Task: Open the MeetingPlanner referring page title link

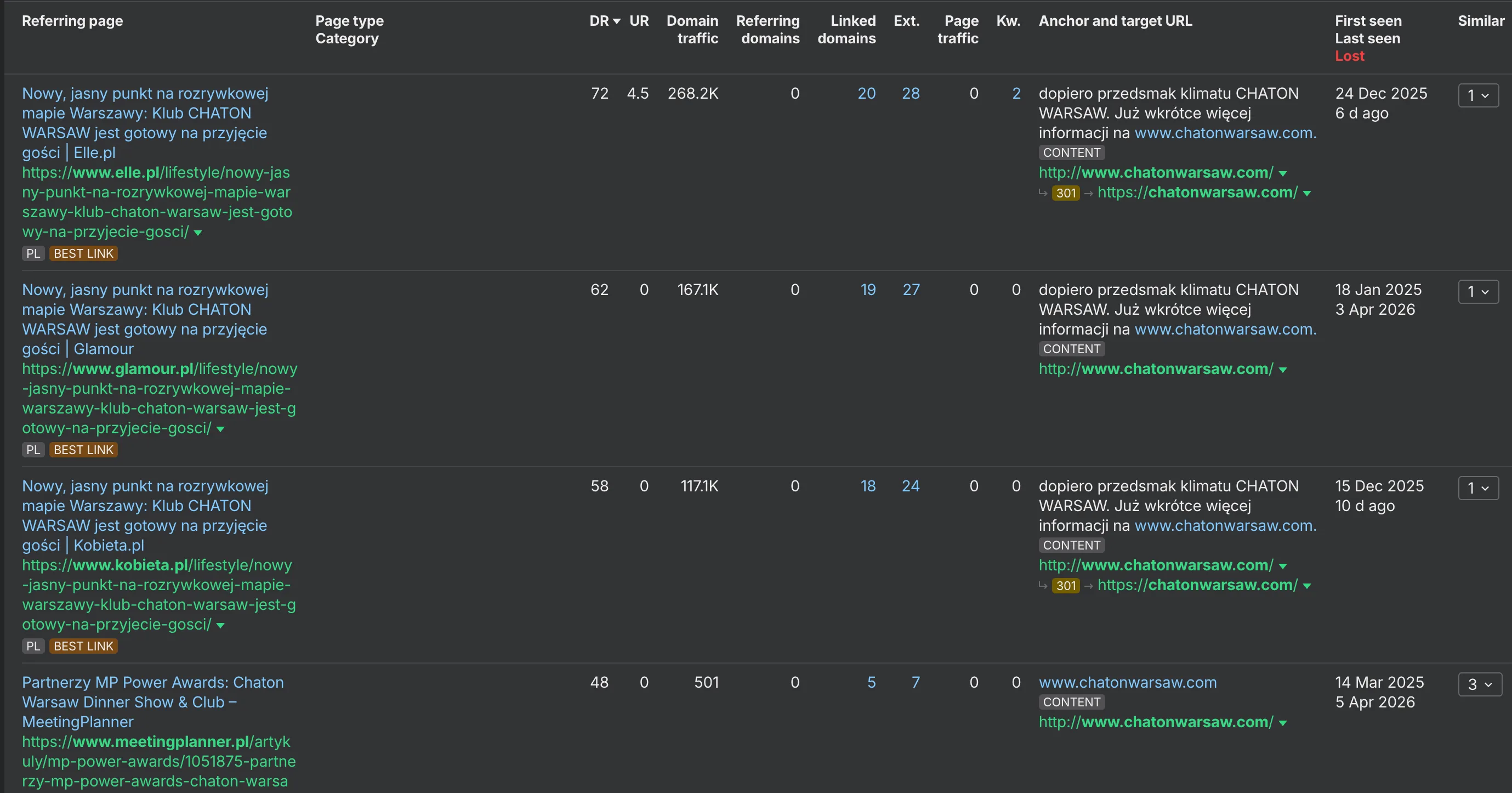Action: tap(152, 702)
